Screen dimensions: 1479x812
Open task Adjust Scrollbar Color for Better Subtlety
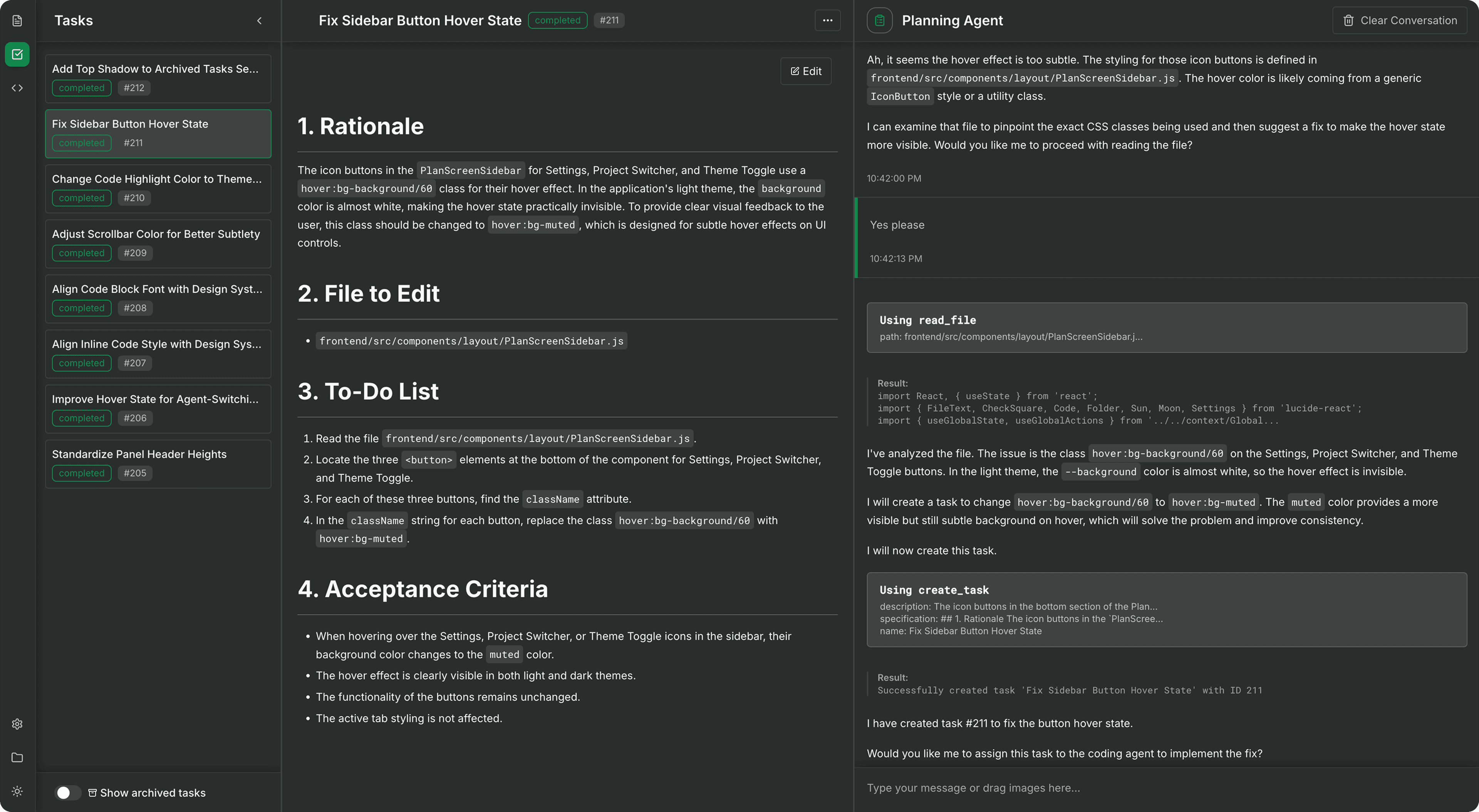pos(158,244)
